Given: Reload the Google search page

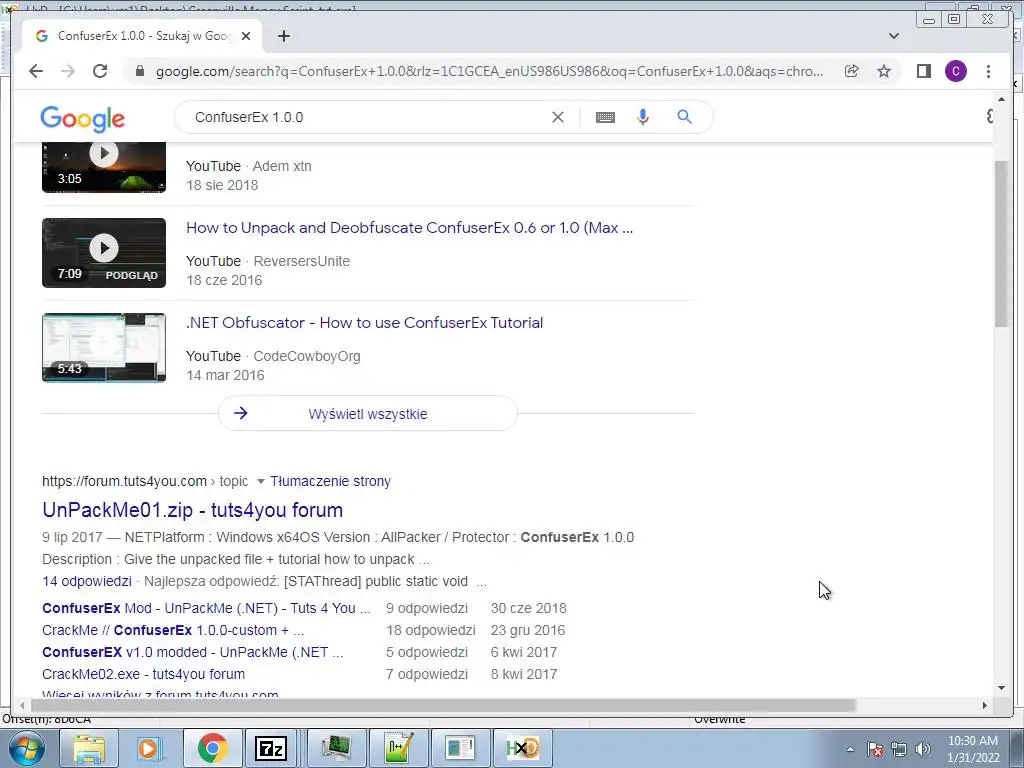Looking at the screenshot, I should (x=100, y=71).
